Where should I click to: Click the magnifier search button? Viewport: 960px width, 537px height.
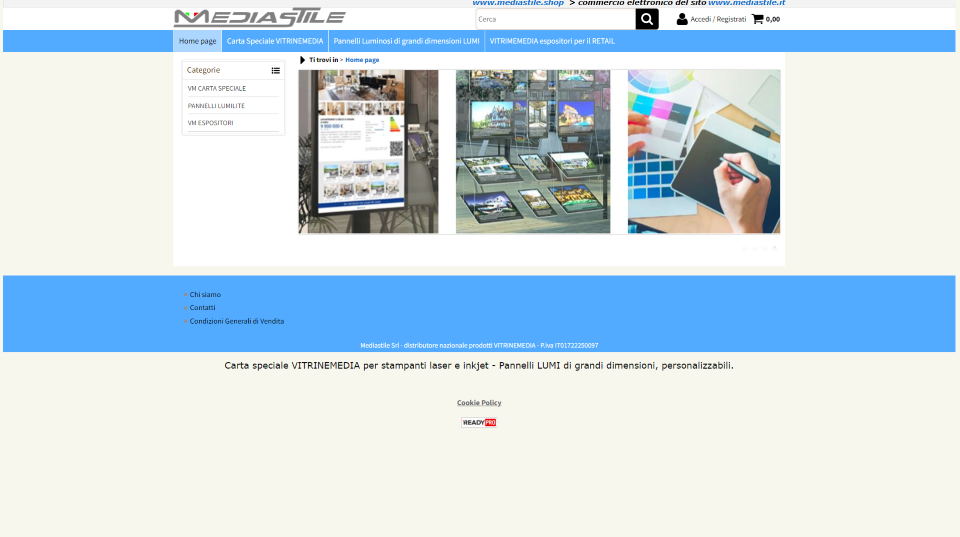[647, 19]
